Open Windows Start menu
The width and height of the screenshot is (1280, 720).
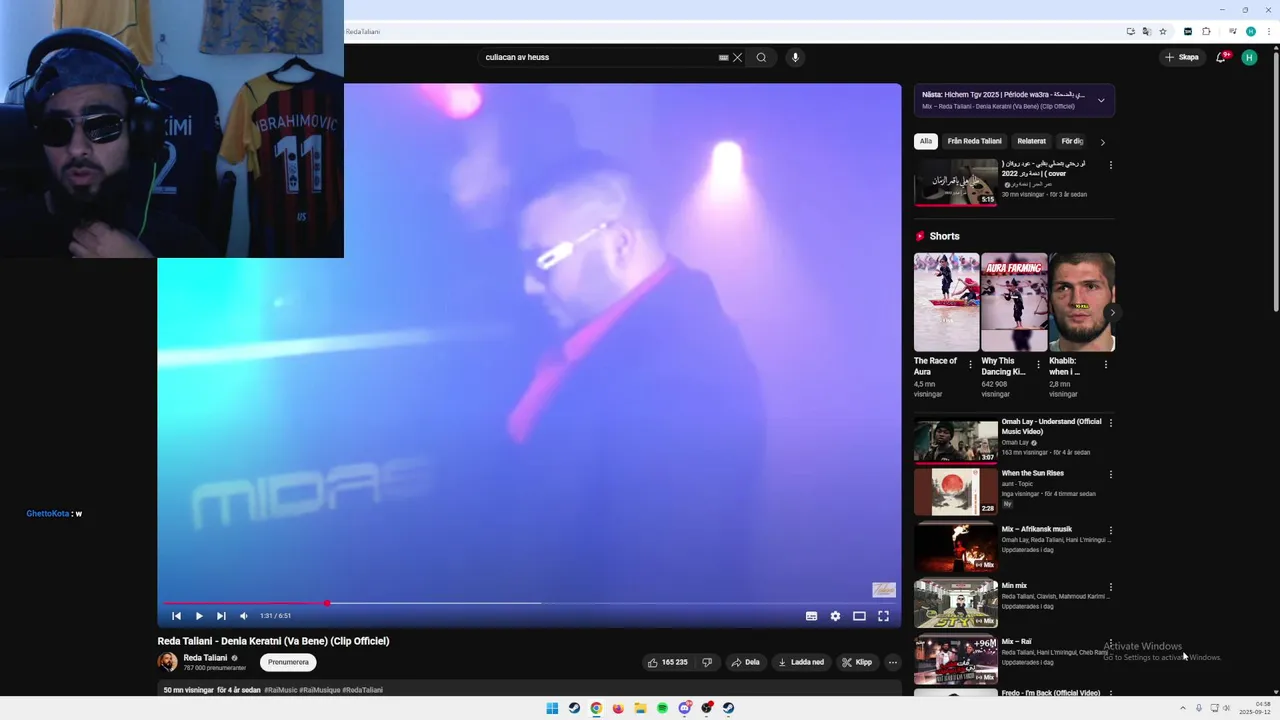552,708
